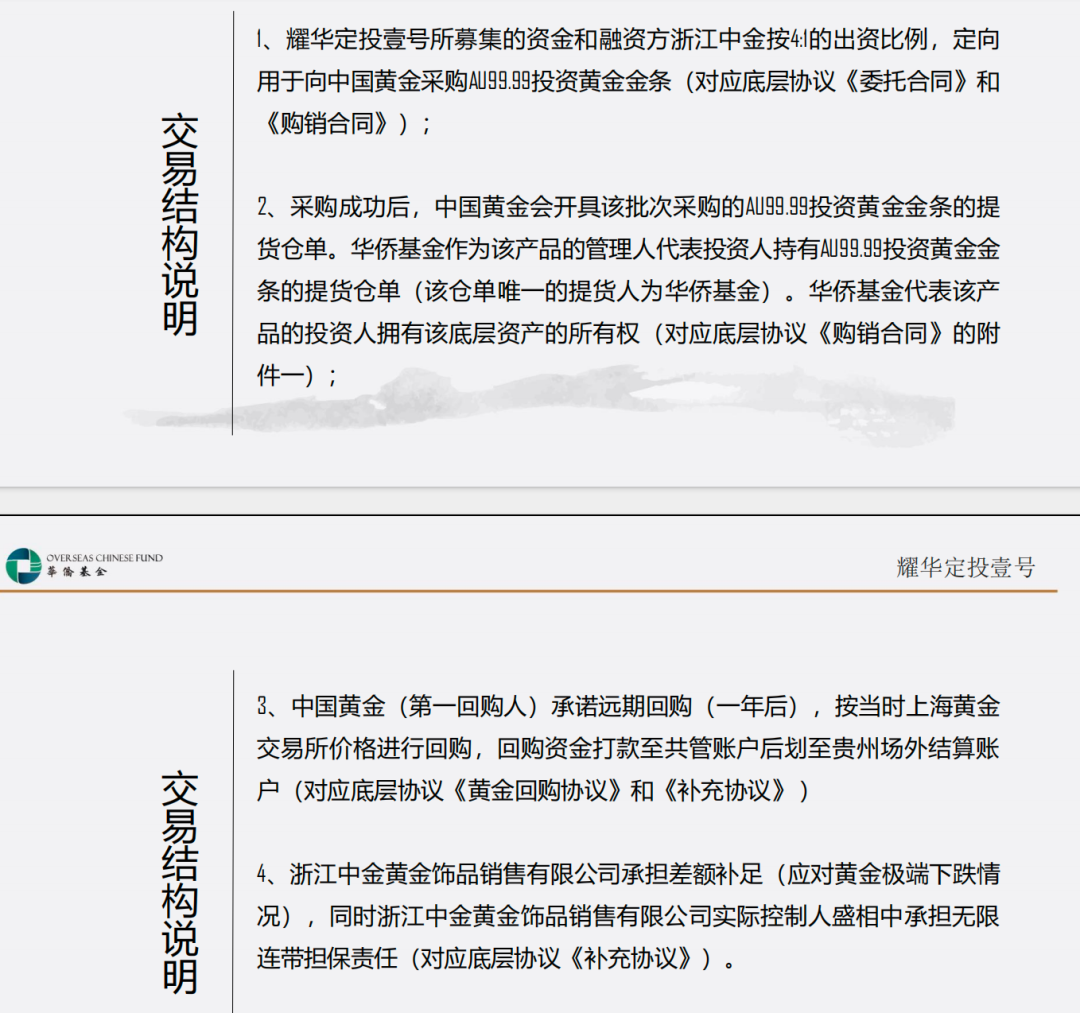Click paragraph 1 about 耀华定投壹号 fundraising

tap(628, 81)
